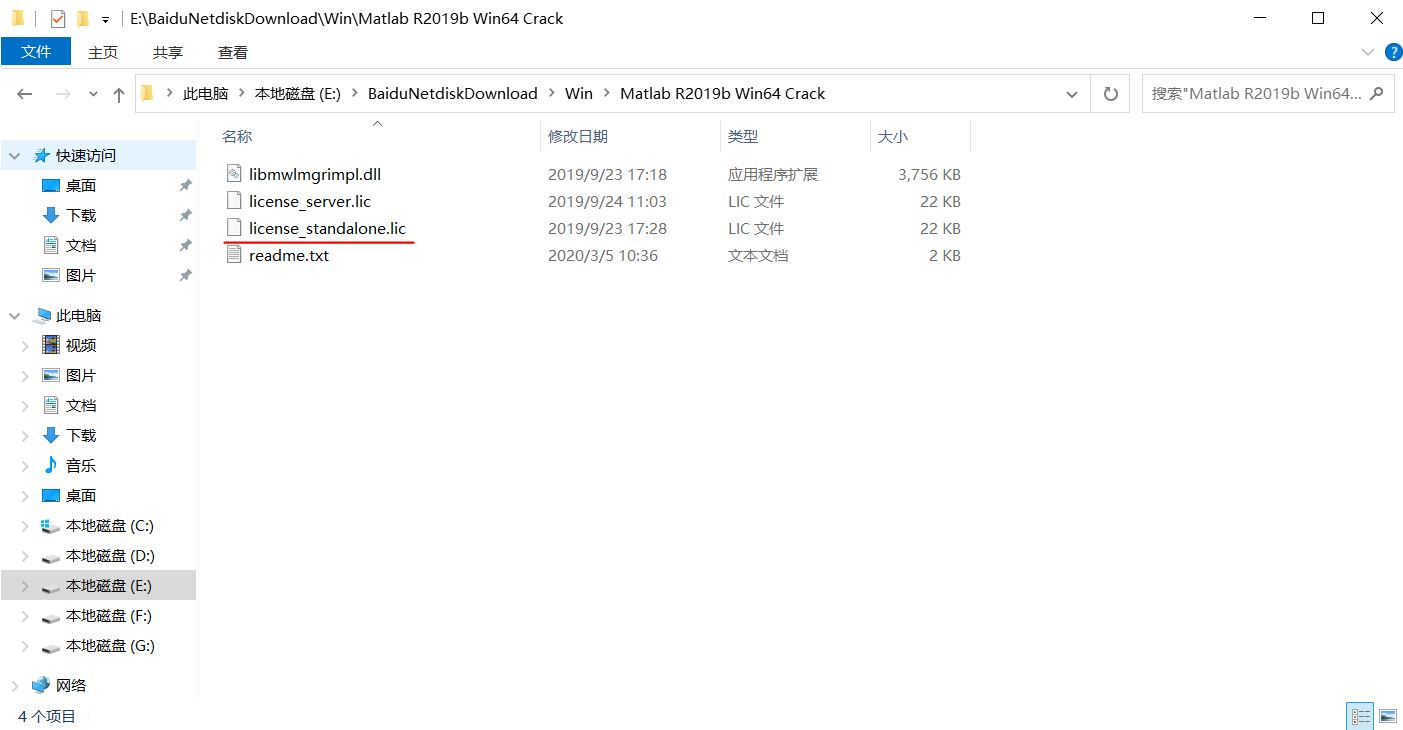Open the recent locations dropdown arrow

(94, 94)
